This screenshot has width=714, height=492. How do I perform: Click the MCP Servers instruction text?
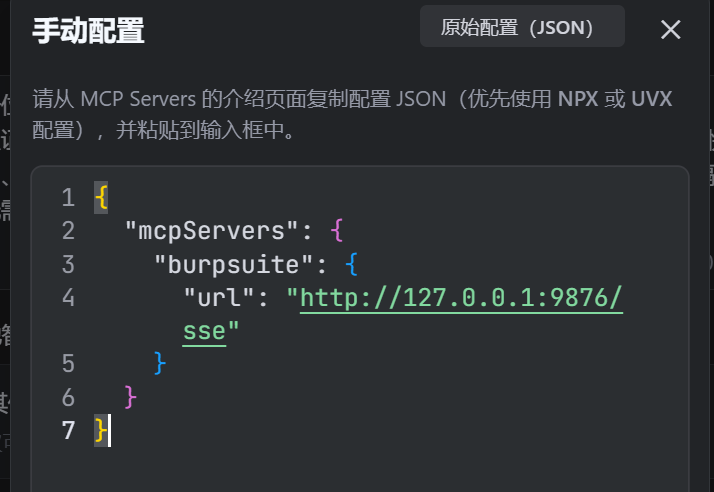coord(352,114)
